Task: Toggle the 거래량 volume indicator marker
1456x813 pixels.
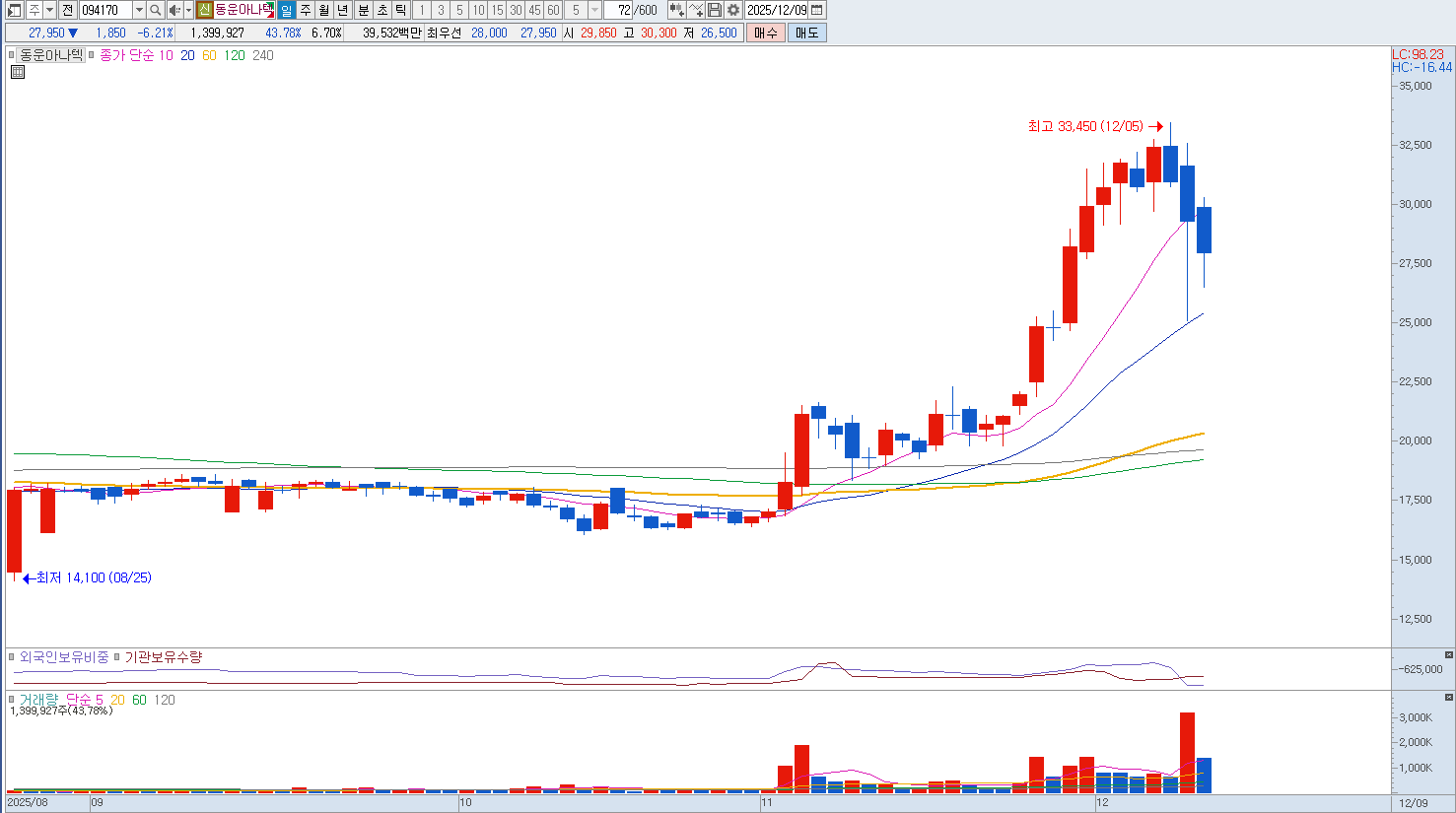Action: (12, 700)
